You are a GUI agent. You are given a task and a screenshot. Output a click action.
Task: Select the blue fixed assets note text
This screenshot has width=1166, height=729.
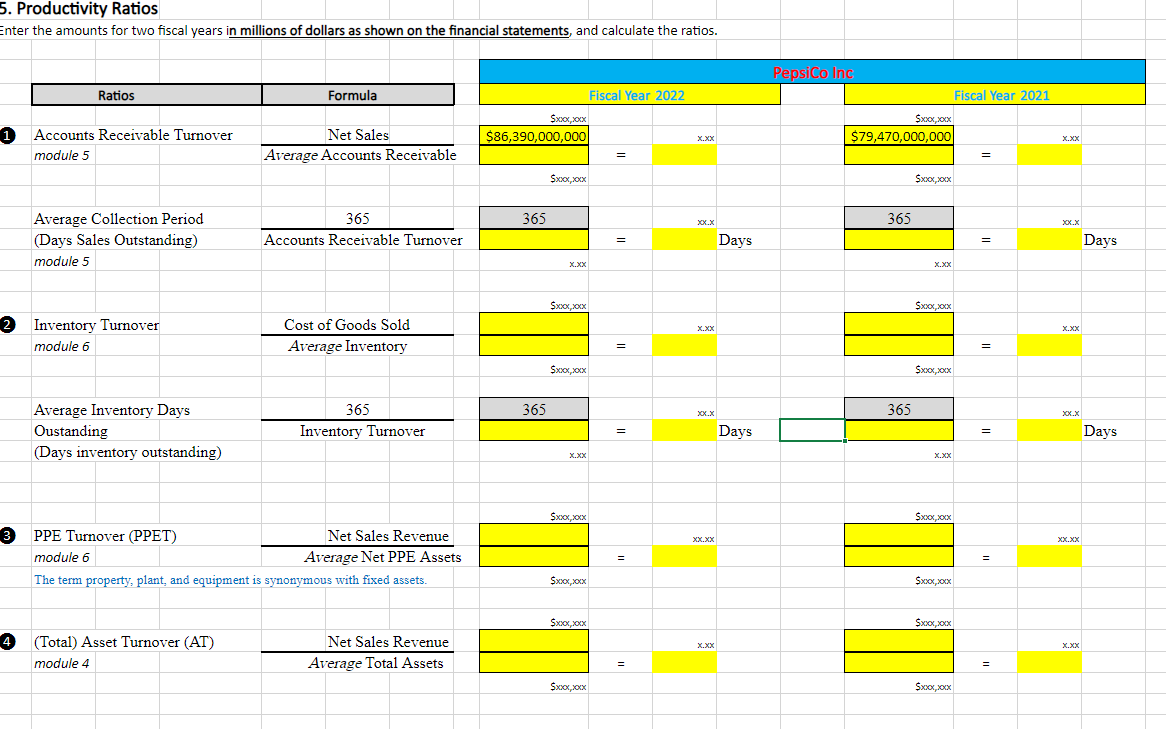pyautogui.click(x=231, y=579)
